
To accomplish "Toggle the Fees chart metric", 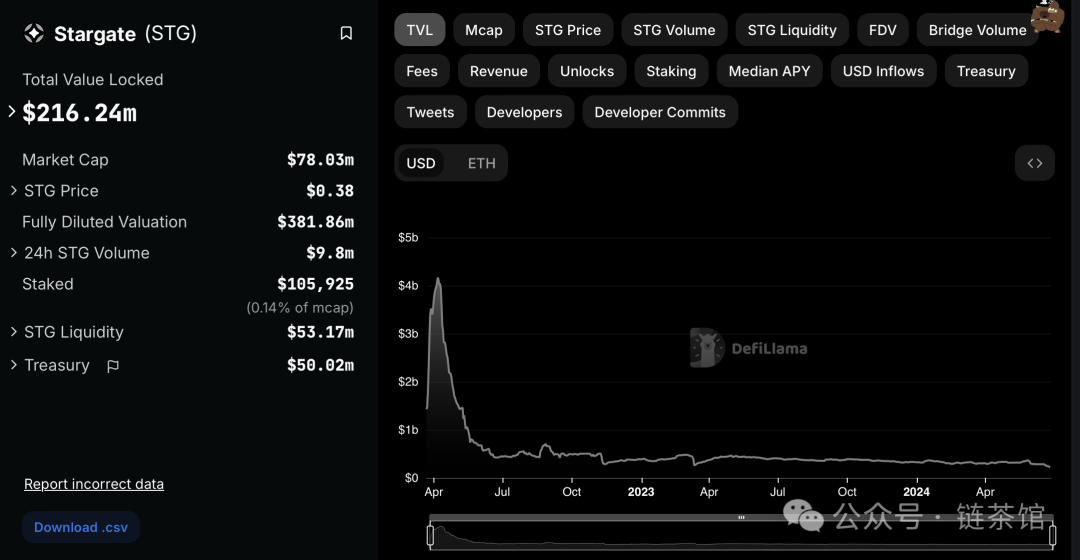I will (x=422, y=71).
